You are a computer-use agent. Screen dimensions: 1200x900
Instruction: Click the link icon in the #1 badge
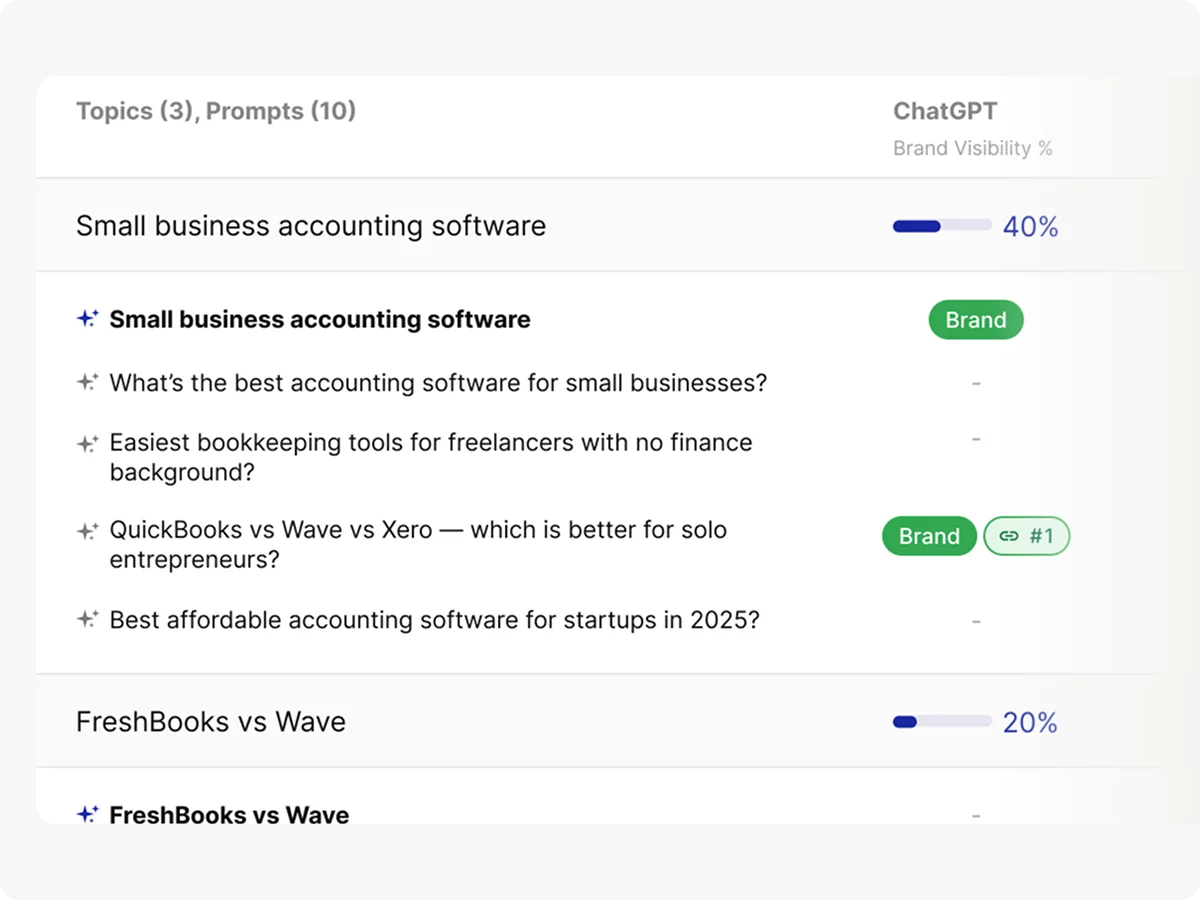pos(1009,536)
